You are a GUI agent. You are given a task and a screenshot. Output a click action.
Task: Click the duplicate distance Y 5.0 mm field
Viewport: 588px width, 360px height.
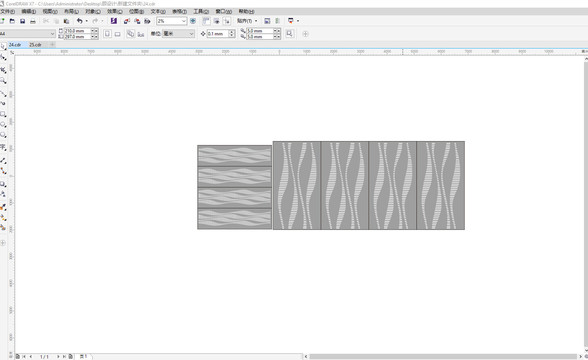[x=260, y=37]
